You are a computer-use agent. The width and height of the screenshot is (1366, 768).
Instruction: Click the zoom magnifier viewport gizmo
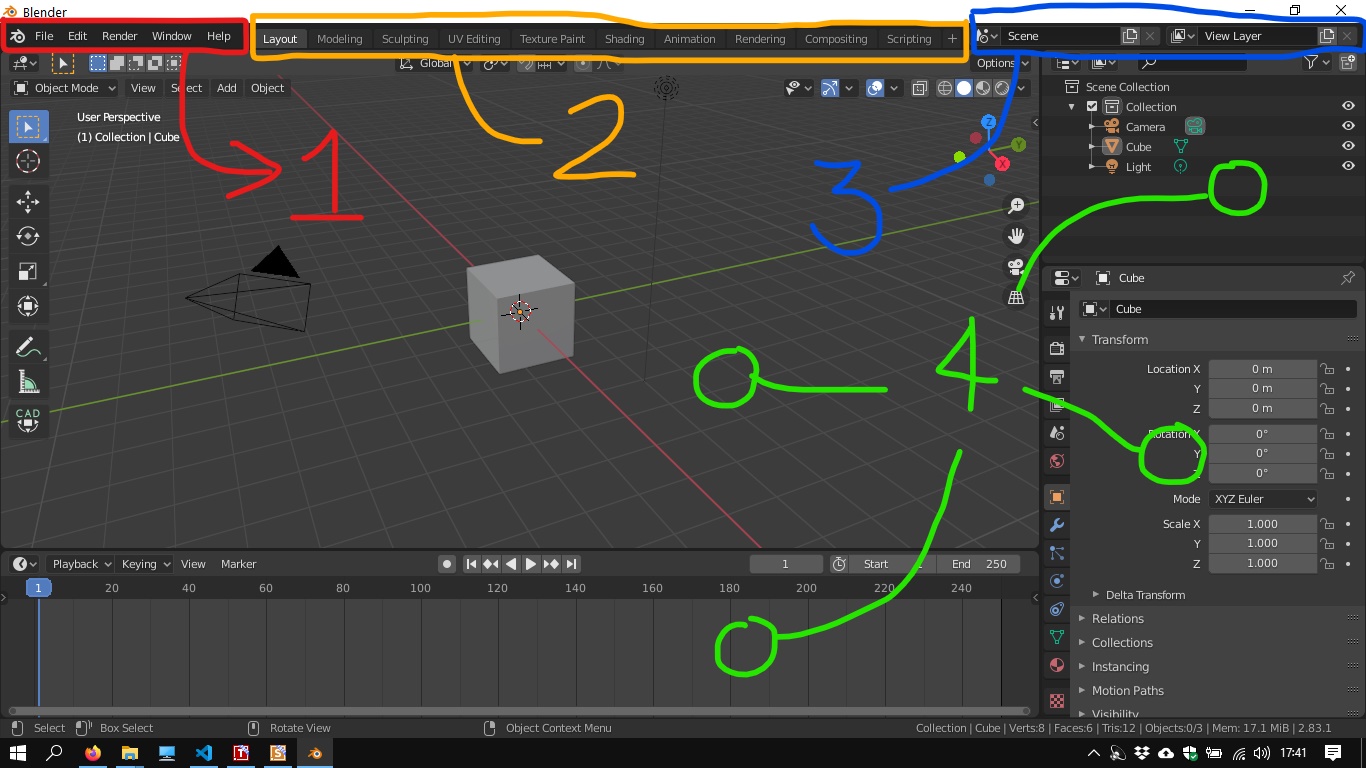(x=1016, y=206)
